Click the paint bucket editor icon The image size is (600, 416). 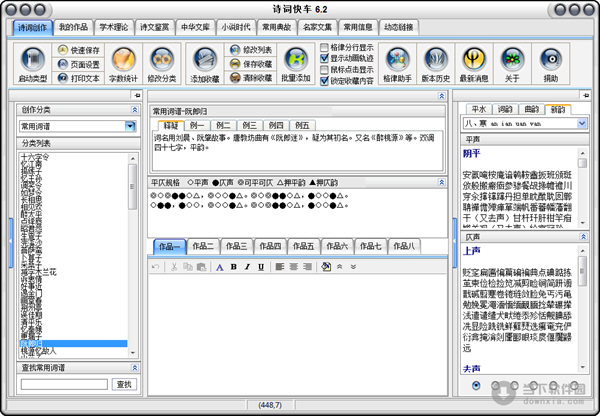pos(326,267)
